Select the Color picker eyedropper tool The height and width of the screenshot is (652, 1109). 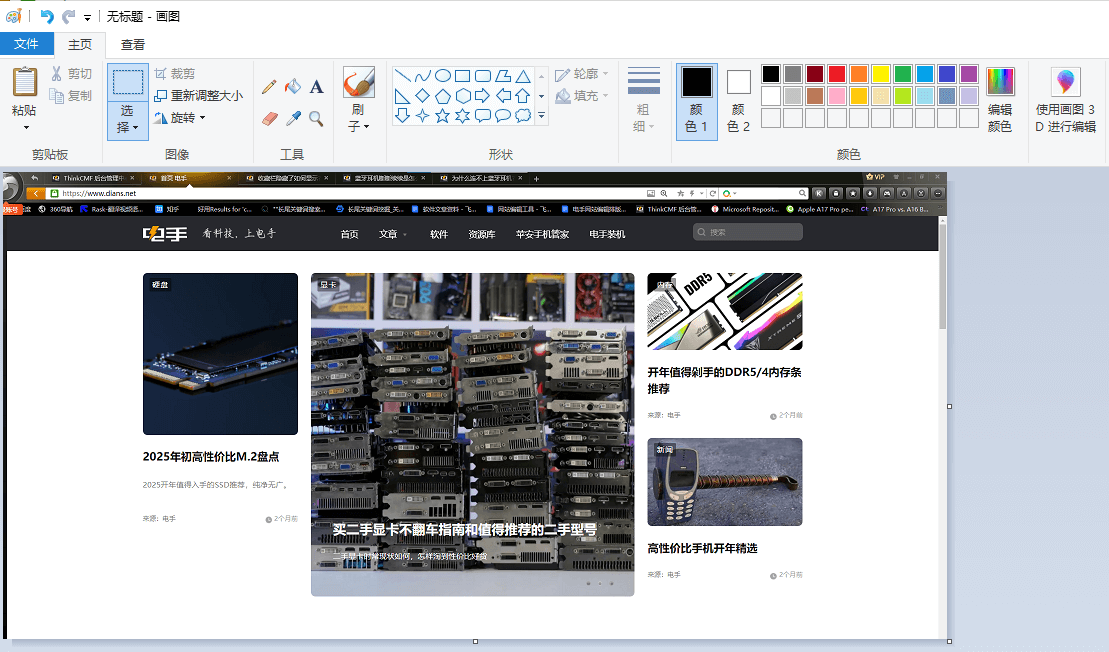tap(294, 117)
